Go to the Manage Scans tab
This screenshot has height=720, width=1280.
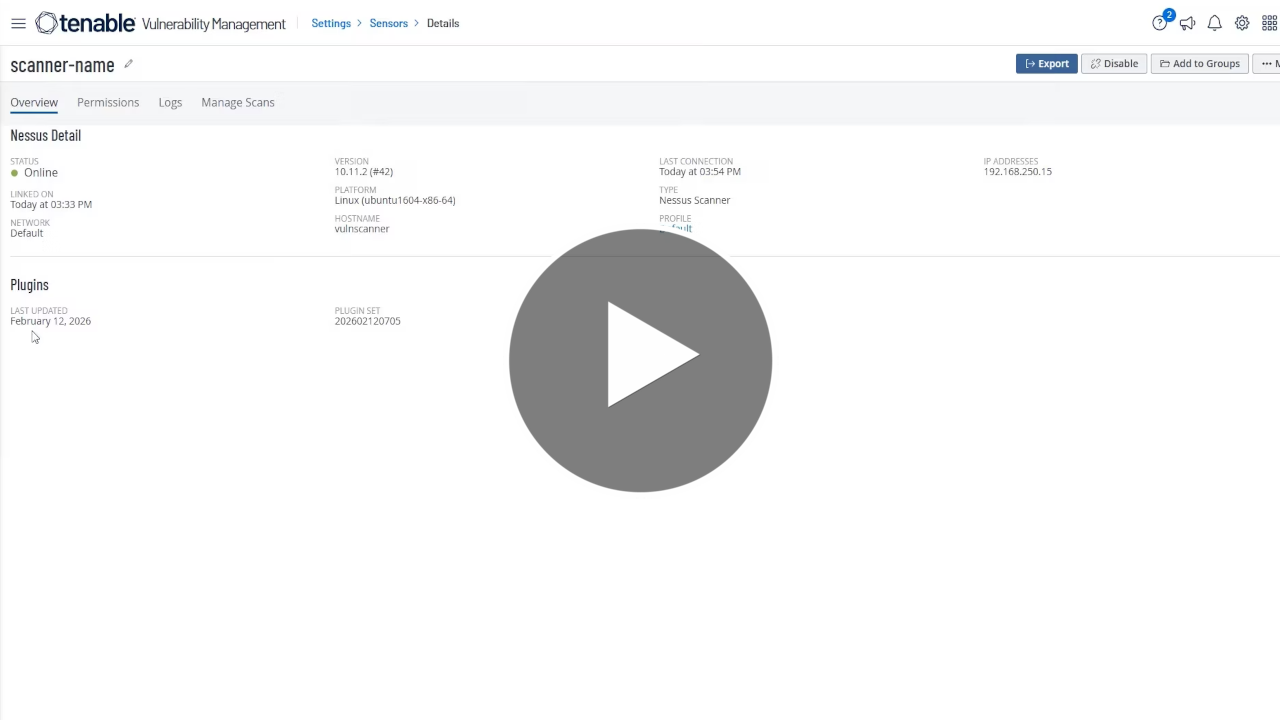click(x=238, y=102)
